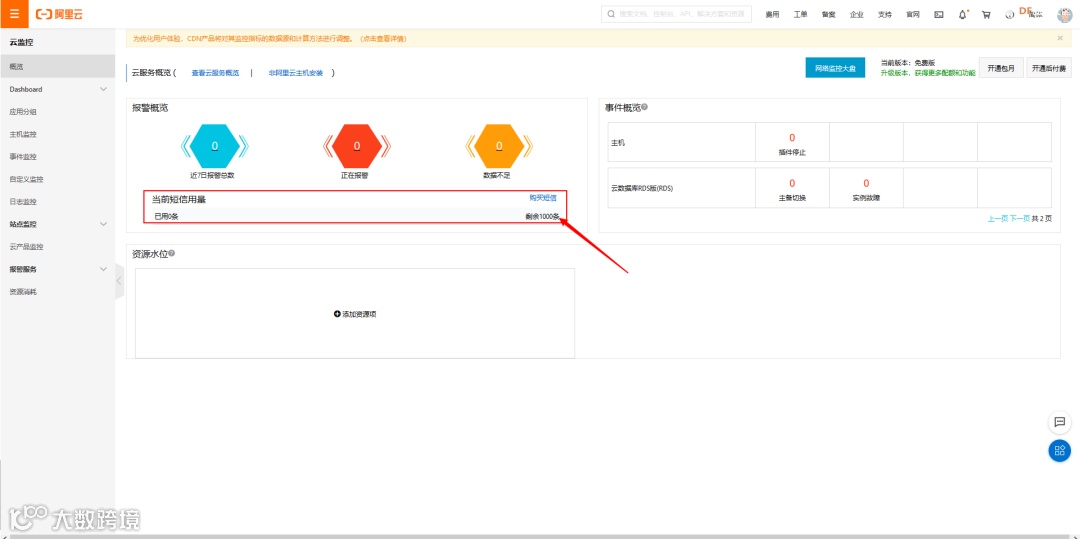Expand the Dashboard sidebar group
The height and width of the screenshot is (539, 1080).
(58, 89)
